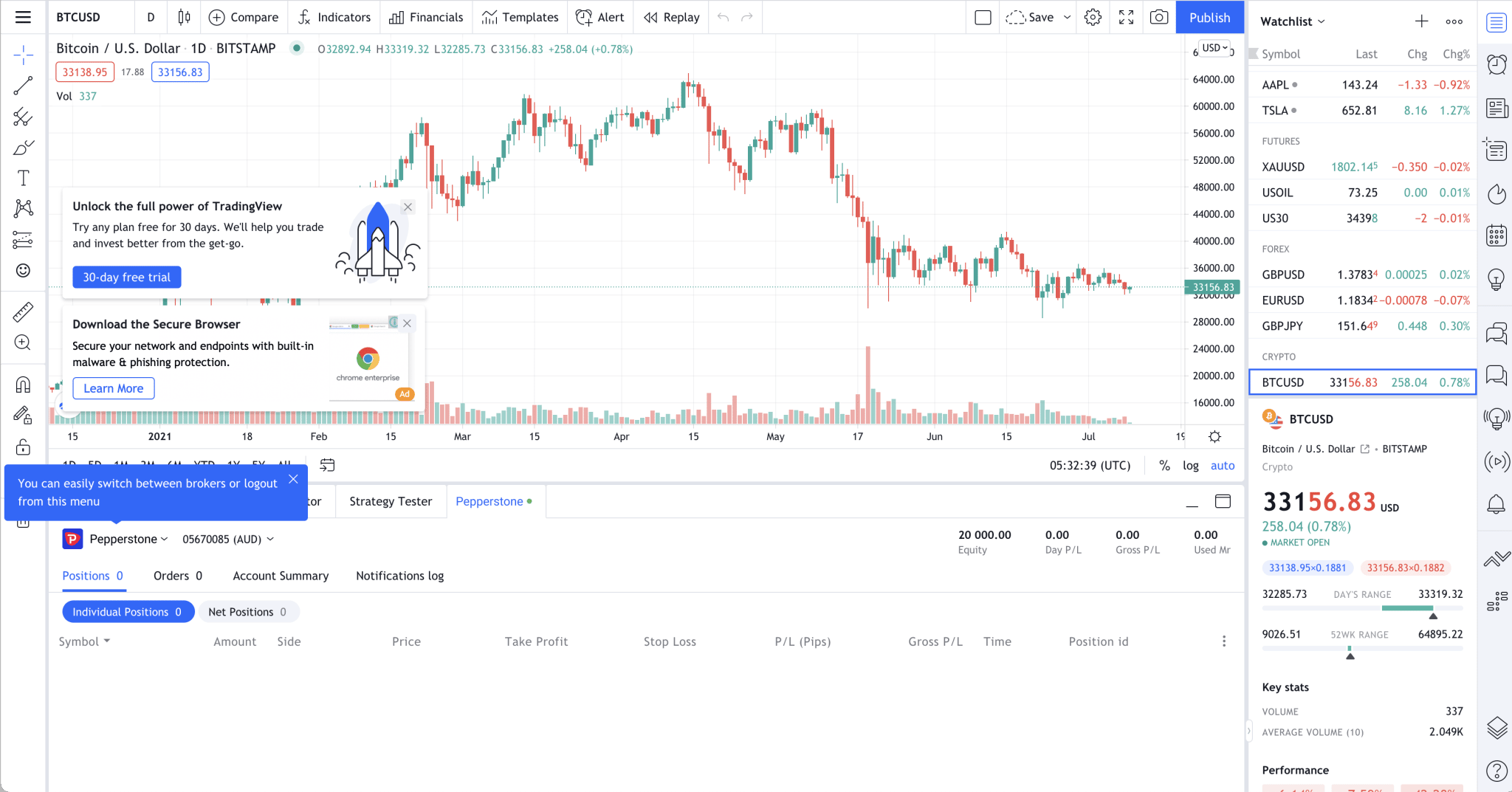Image resolution: width=1512 pixels, height=792 pixels.
Task: Open watchlist more options menu
Action: [1454, 21]
